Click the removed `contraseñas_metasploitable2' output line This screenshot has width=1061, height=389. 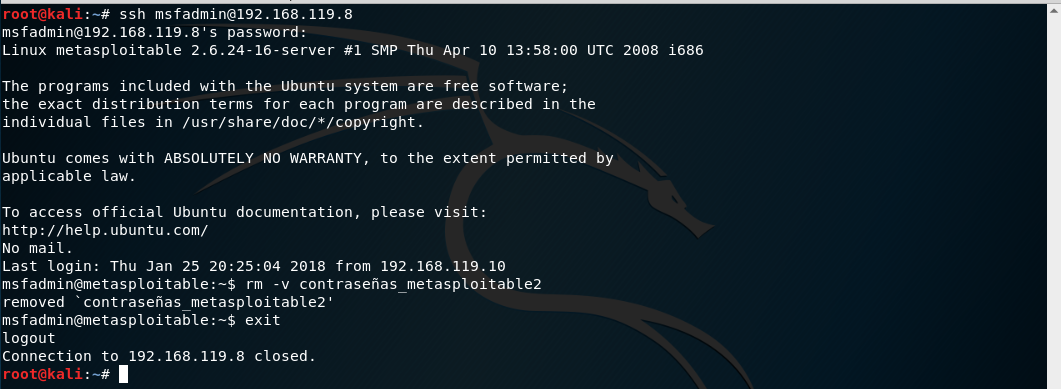click(168, 302)
